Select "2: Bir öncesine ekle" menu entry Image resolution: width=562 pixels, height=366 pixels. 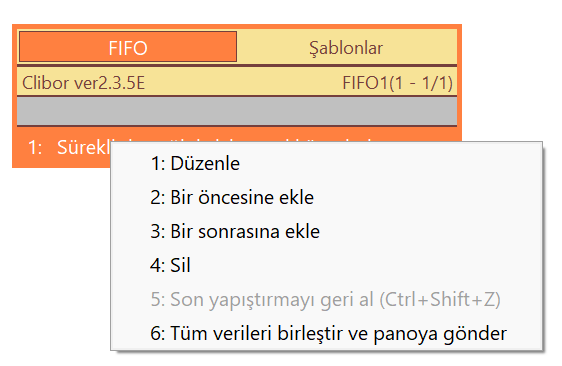coord(326,198)
